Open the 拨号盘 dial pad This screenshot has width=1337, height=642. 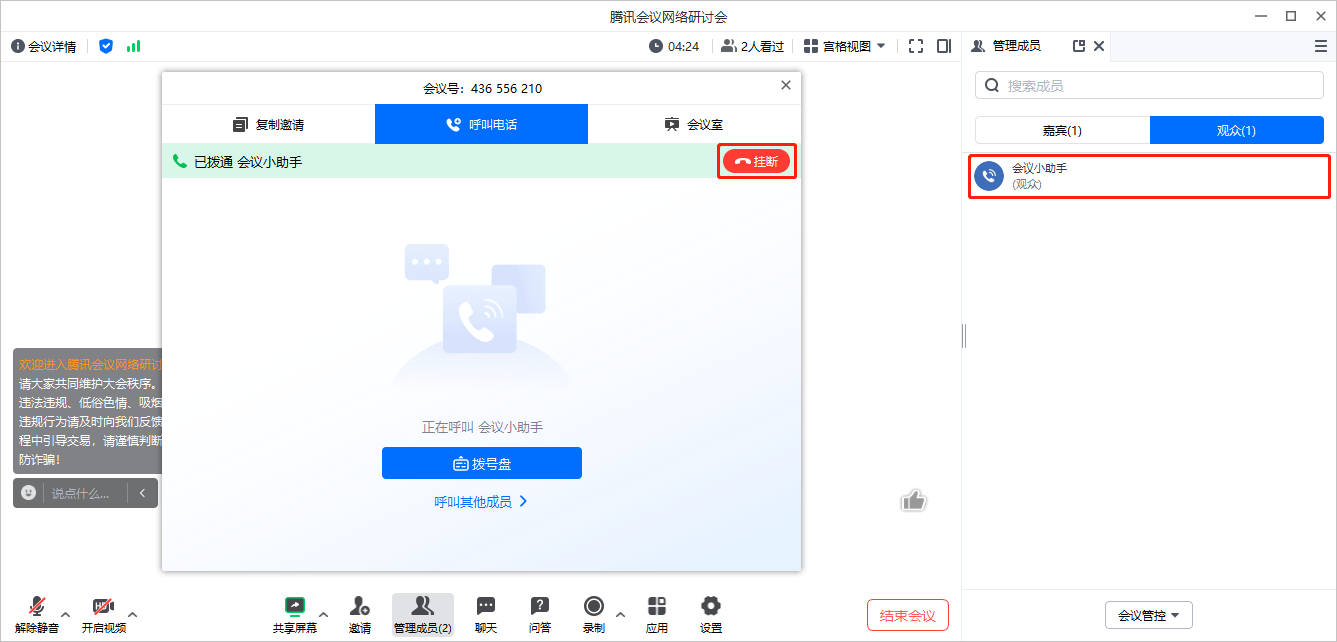tap(481, 463)
